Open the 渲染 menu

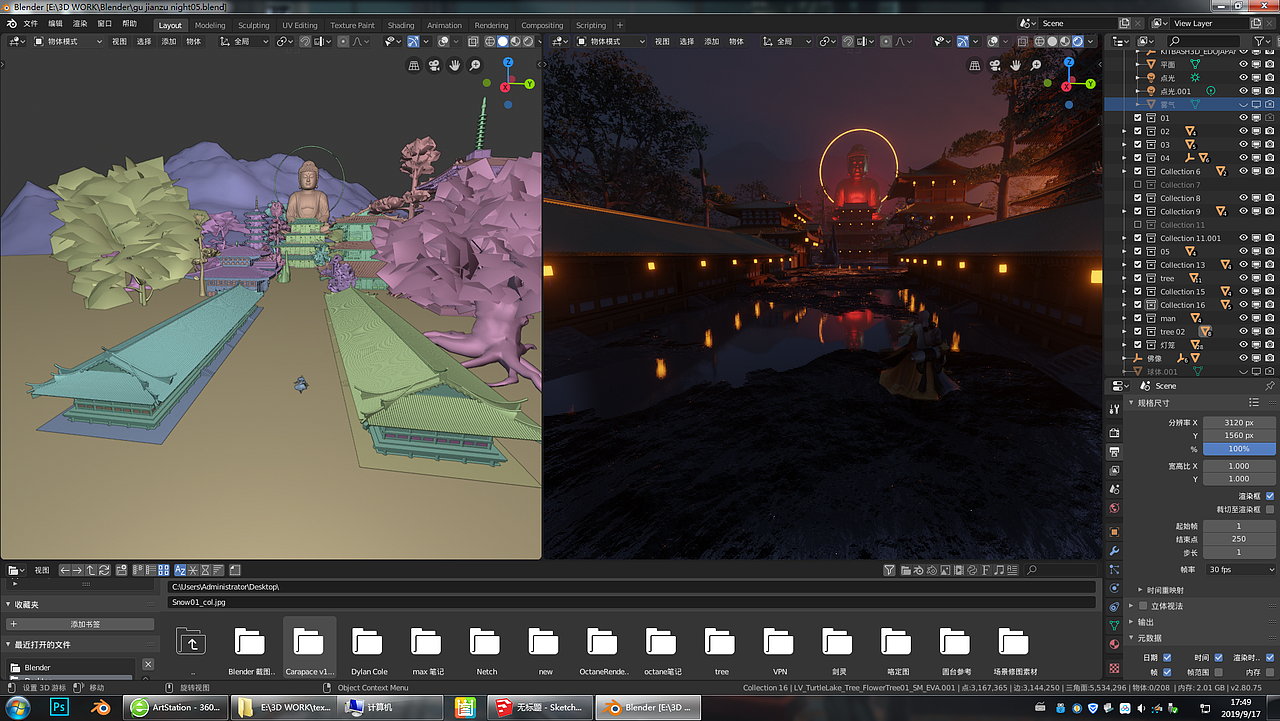(x=80, y=24)
